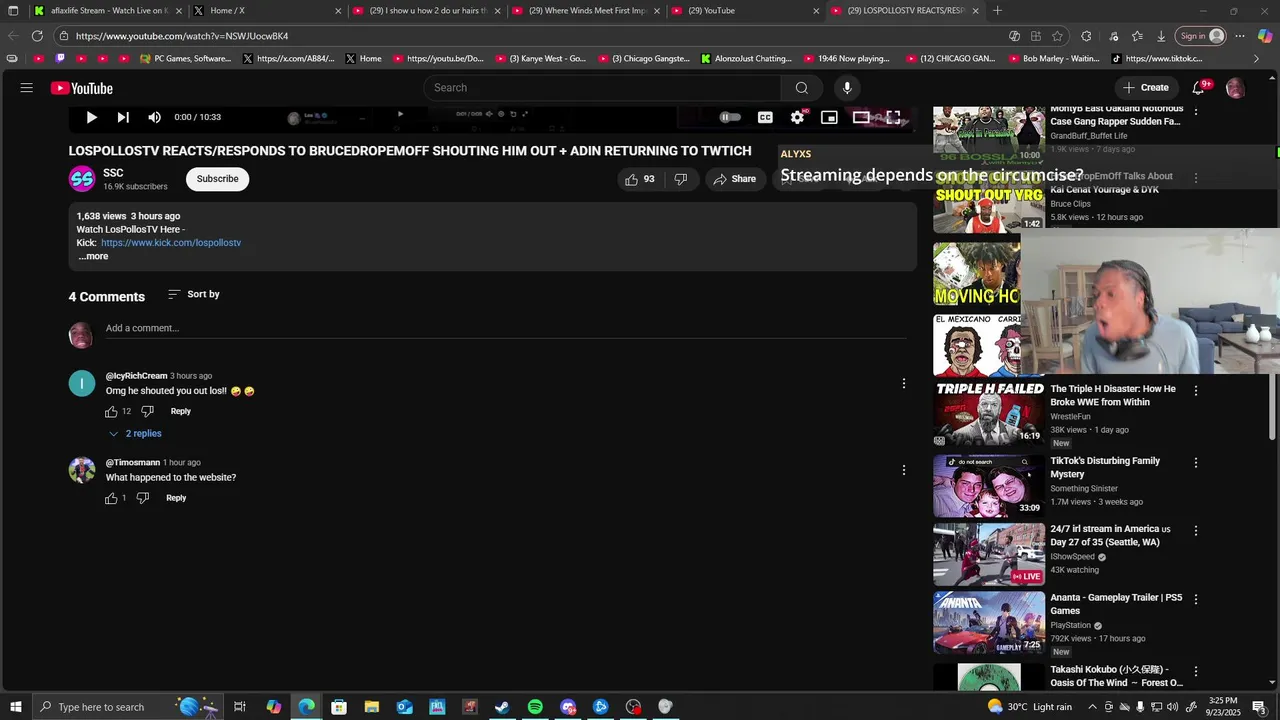Switch to aflaxlife Stream browser tab
The width and height of the screenshot is (1280, 720).
pyautogui.click(x=108, y=11)
